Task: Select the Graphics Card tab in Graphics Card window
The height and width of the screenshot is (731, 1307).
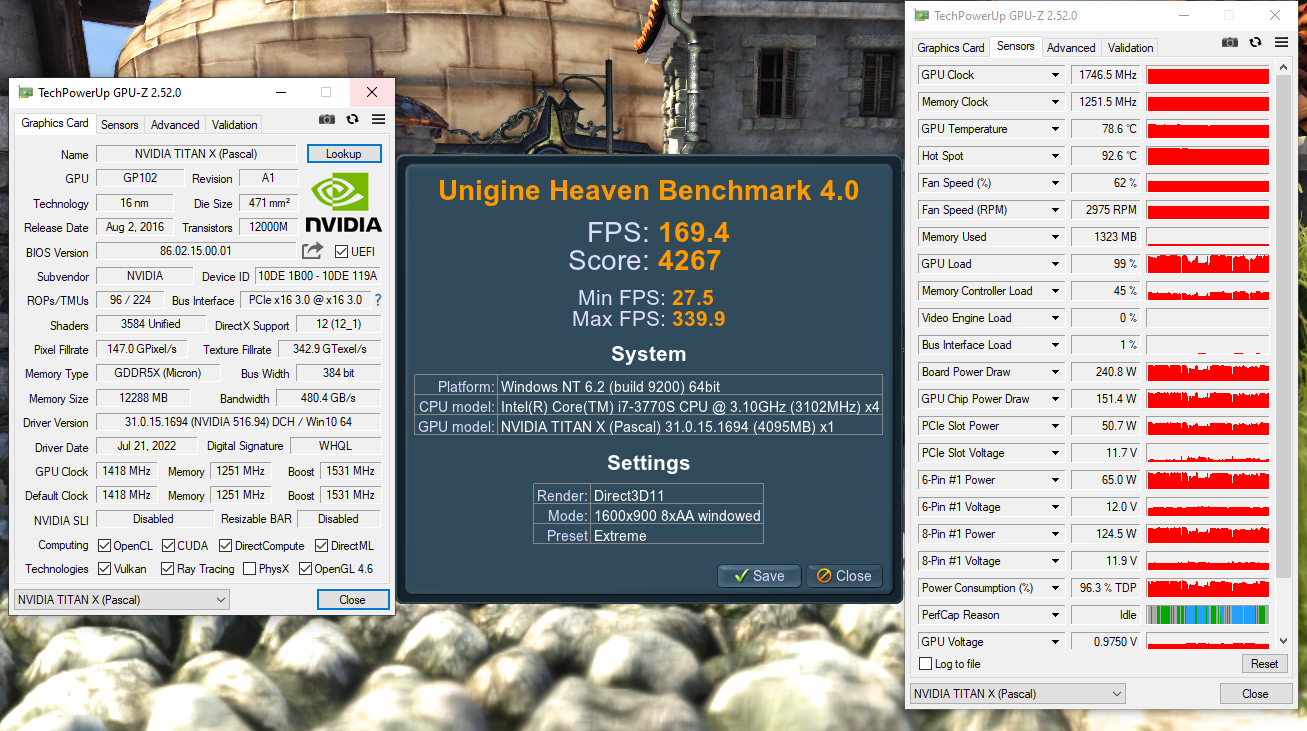Action: pos(55,123)
